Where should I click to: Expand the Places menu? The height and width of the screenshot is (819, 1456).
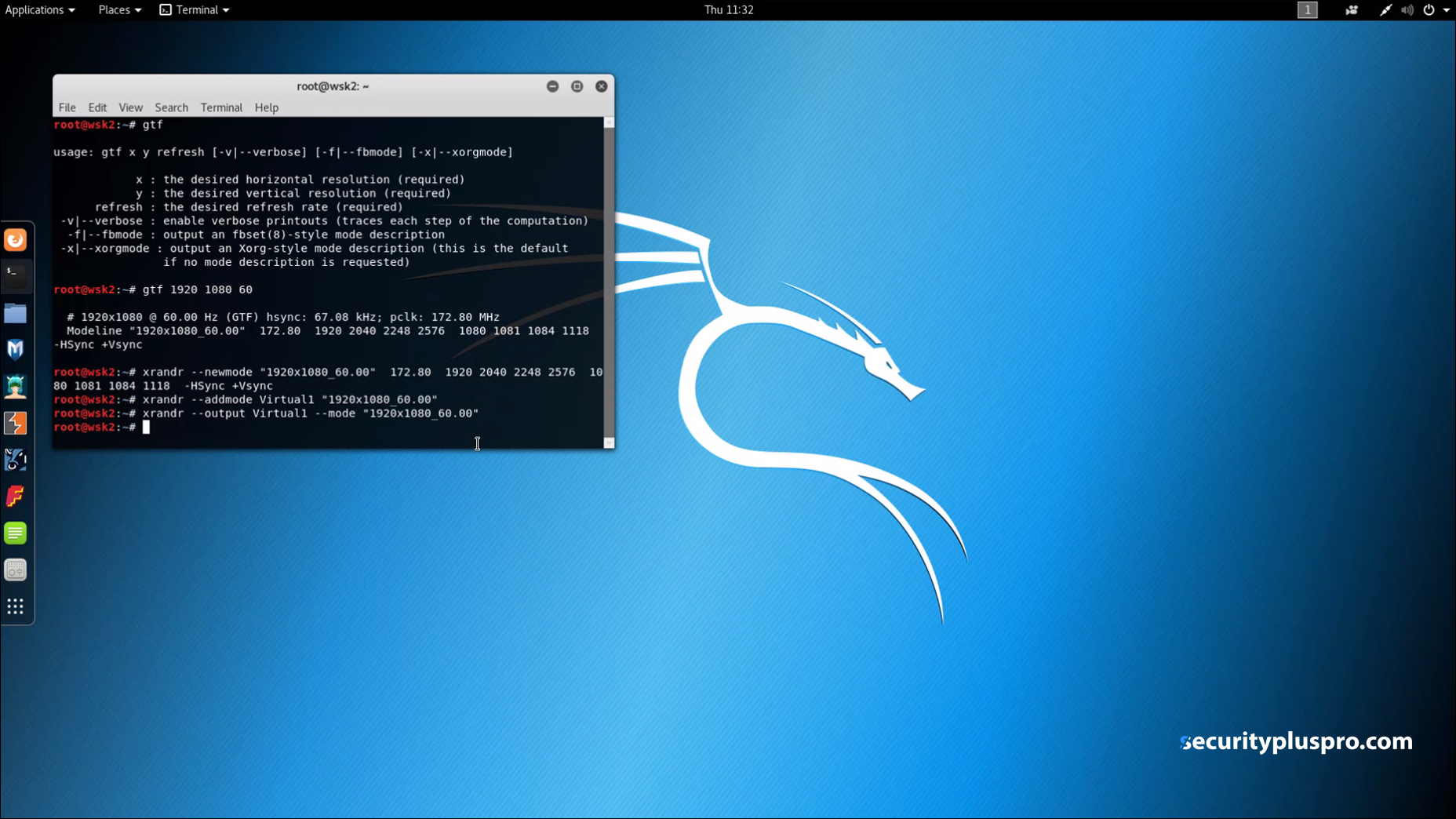[x=119, y=10]
